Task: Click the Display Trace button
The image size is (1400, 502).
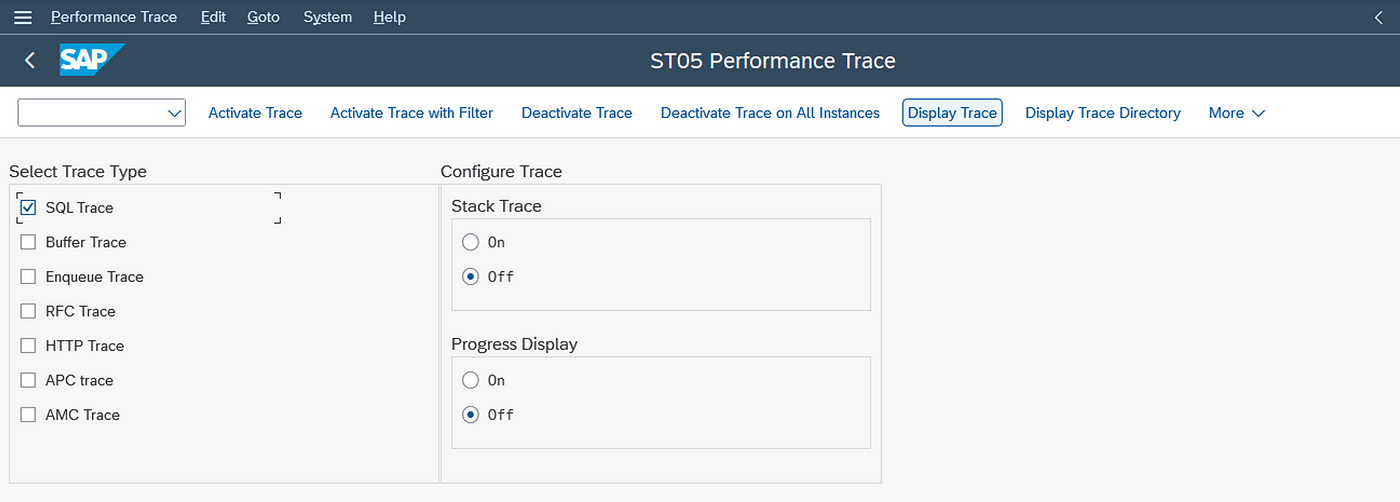Action: tap(952, 113)
